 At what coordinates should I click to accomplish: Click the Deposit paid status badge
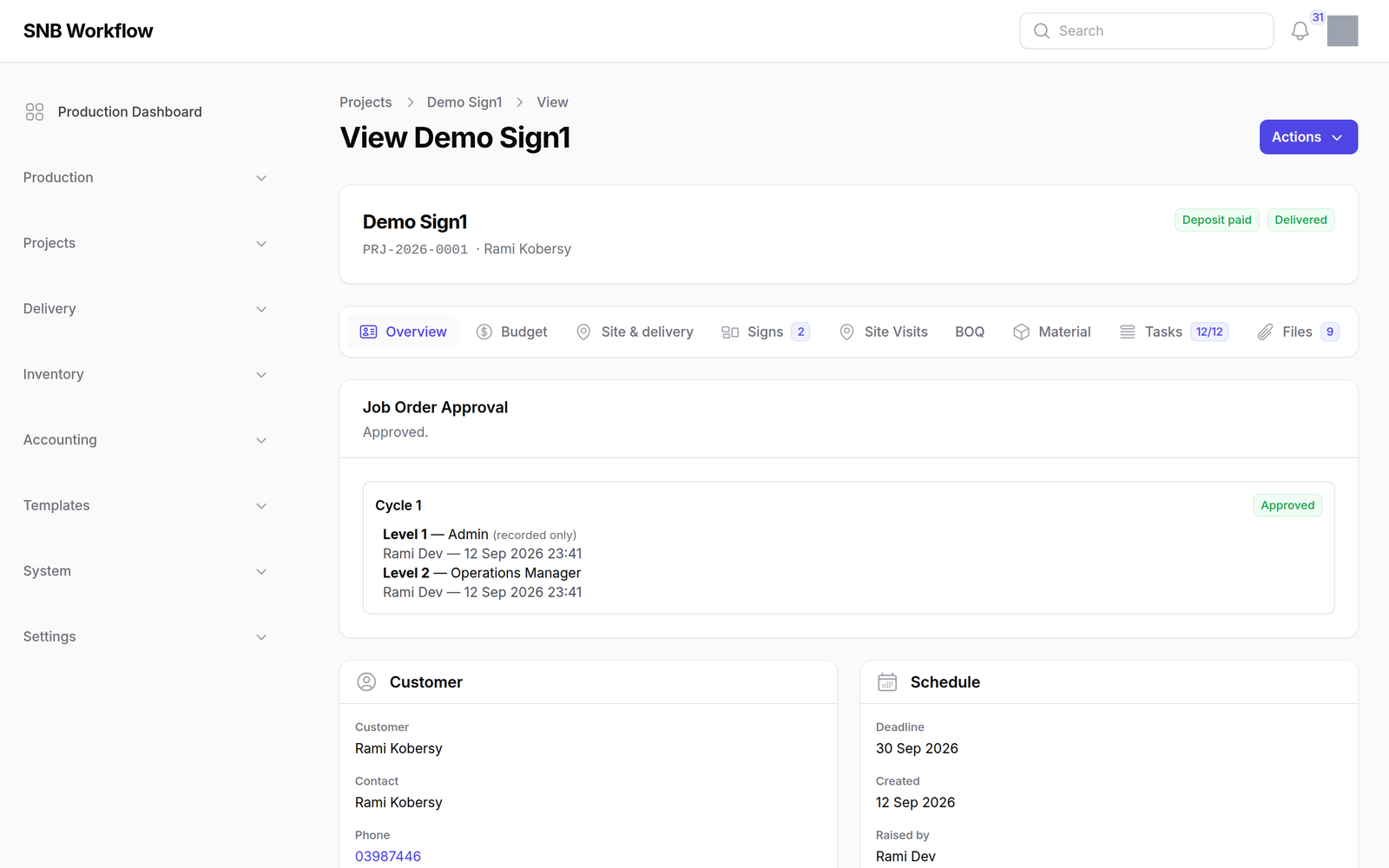pos(1216,220)
